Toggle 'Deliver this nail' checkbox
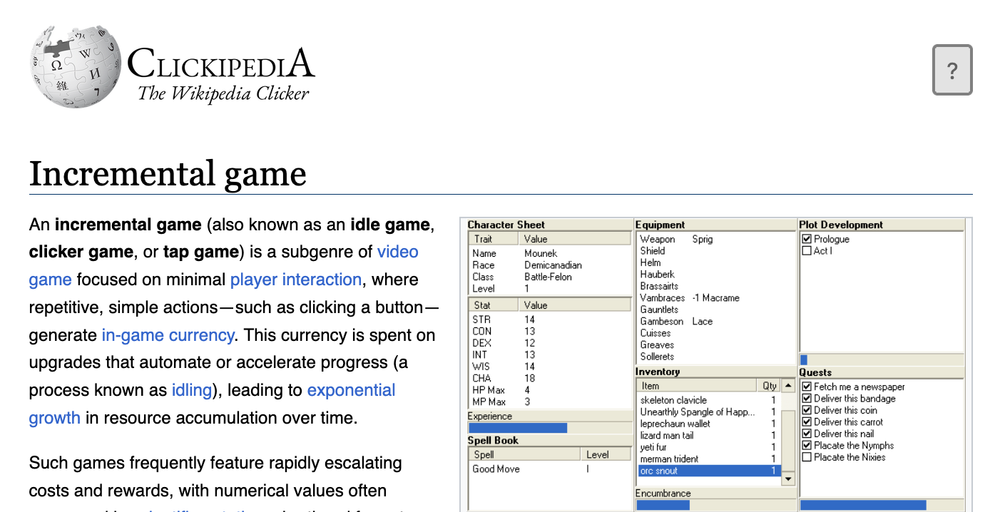 [x=807, y=434]
